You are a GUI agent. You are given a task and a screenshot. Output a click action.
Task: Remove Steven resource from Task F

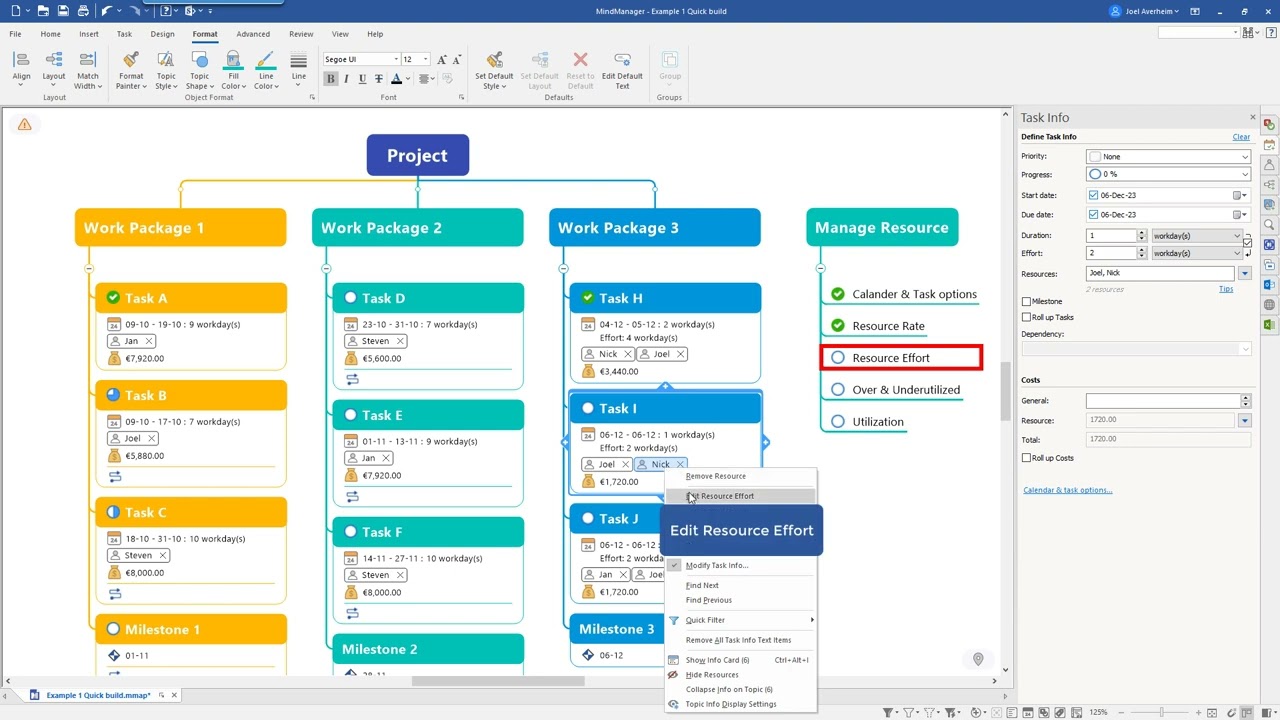click(x=400, y=575)
